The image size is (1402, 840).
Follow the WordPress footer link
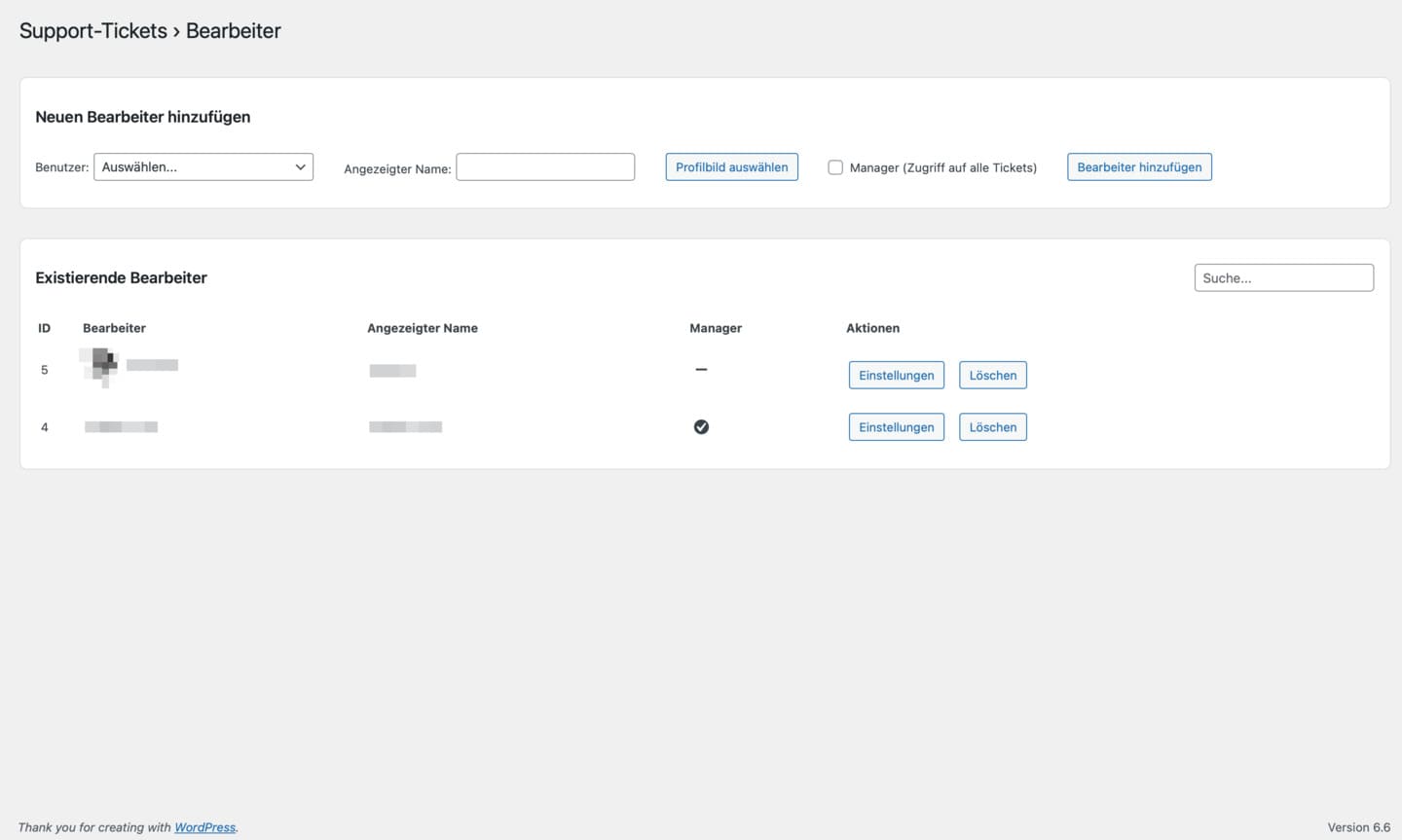[204, 827]
